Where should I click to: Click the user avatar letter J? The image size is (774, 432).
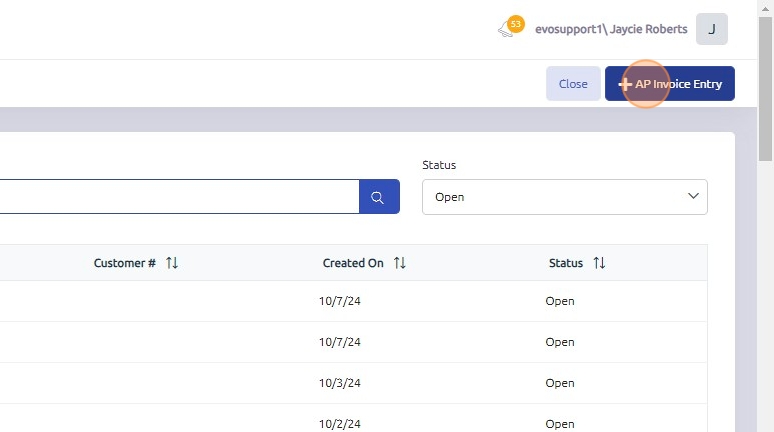pos(711,30)
